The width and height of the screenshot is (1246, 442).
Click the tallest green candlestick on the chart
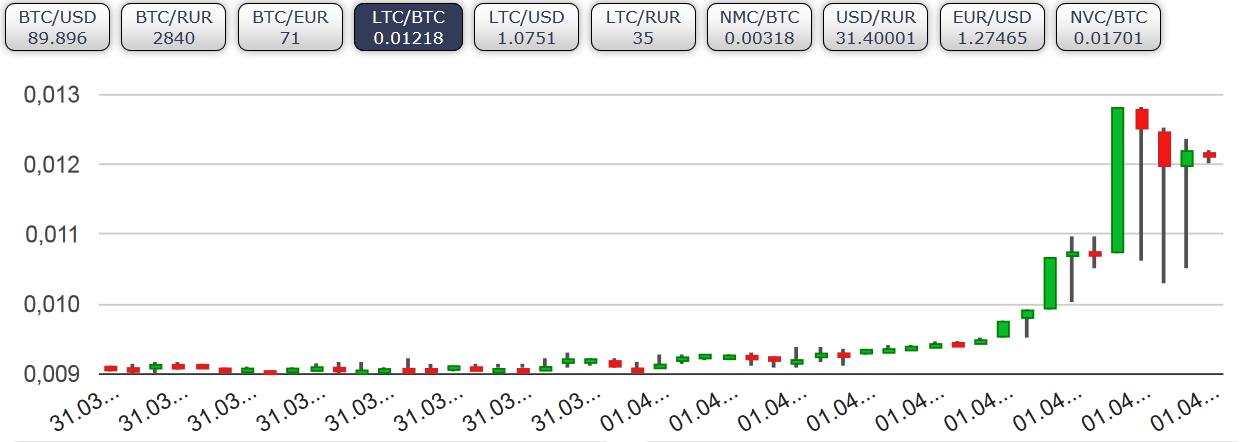pos(1118,180)
